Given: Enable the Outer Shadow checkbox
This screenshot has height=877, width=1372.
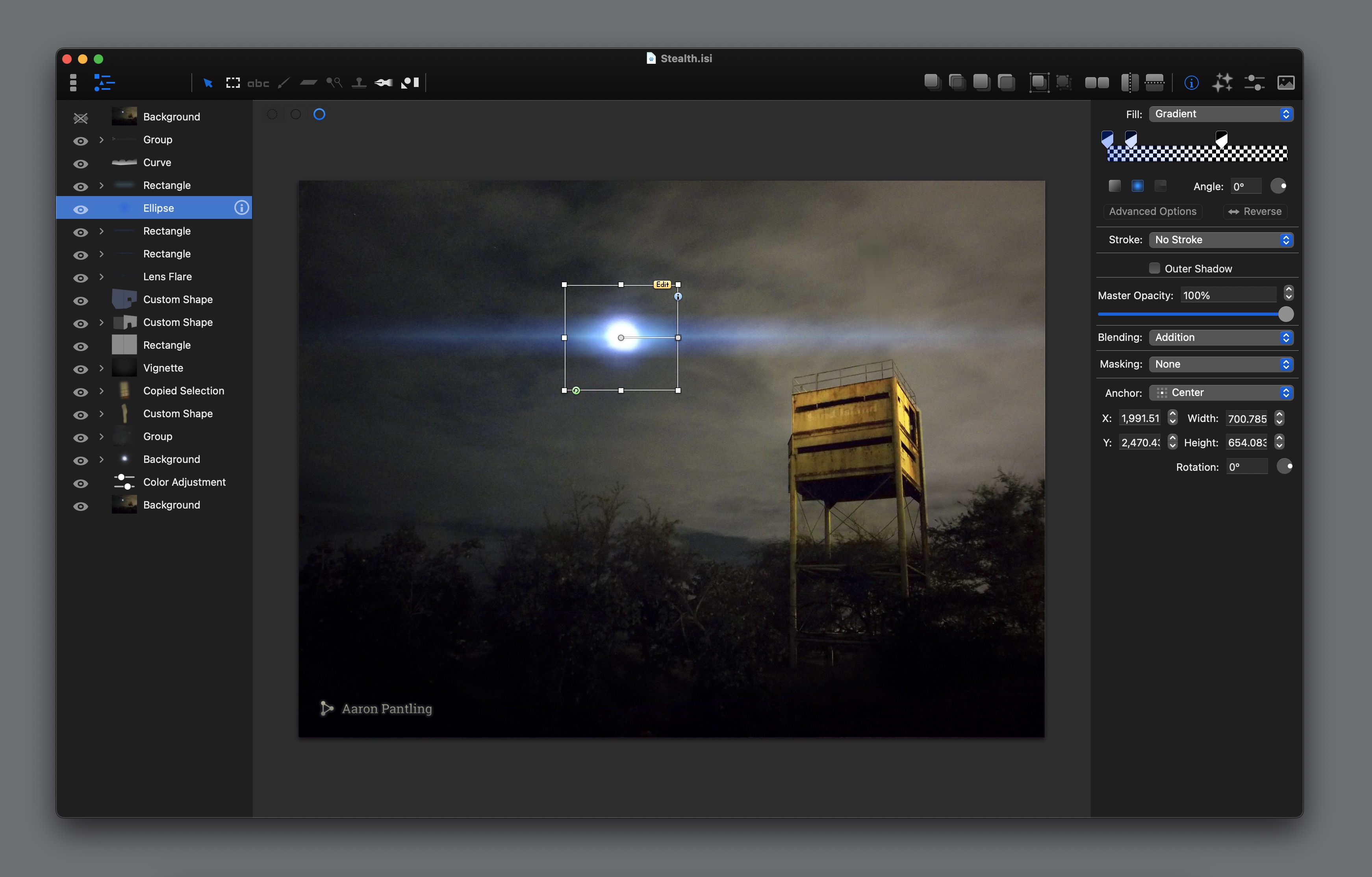Looking at the screenshot, I should click(x=1154, y=268).
